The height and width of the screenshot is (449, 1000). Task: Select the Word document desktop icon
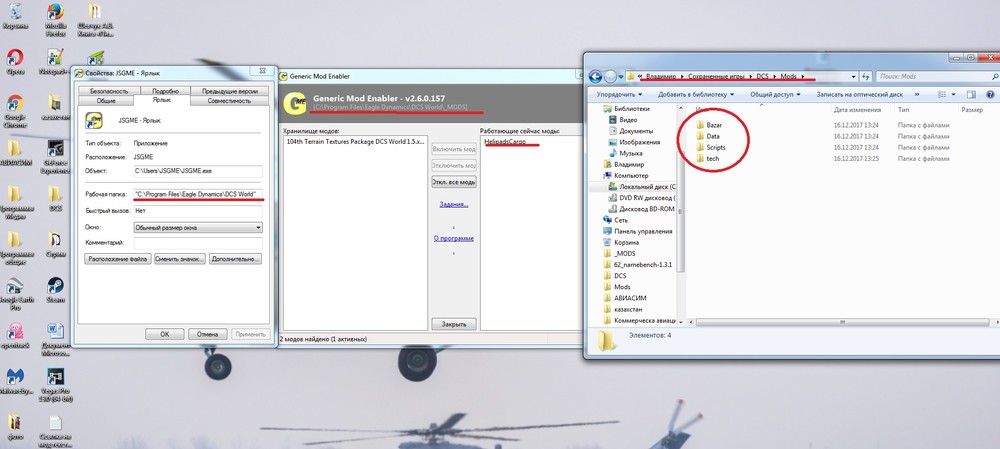coord(55,339)
